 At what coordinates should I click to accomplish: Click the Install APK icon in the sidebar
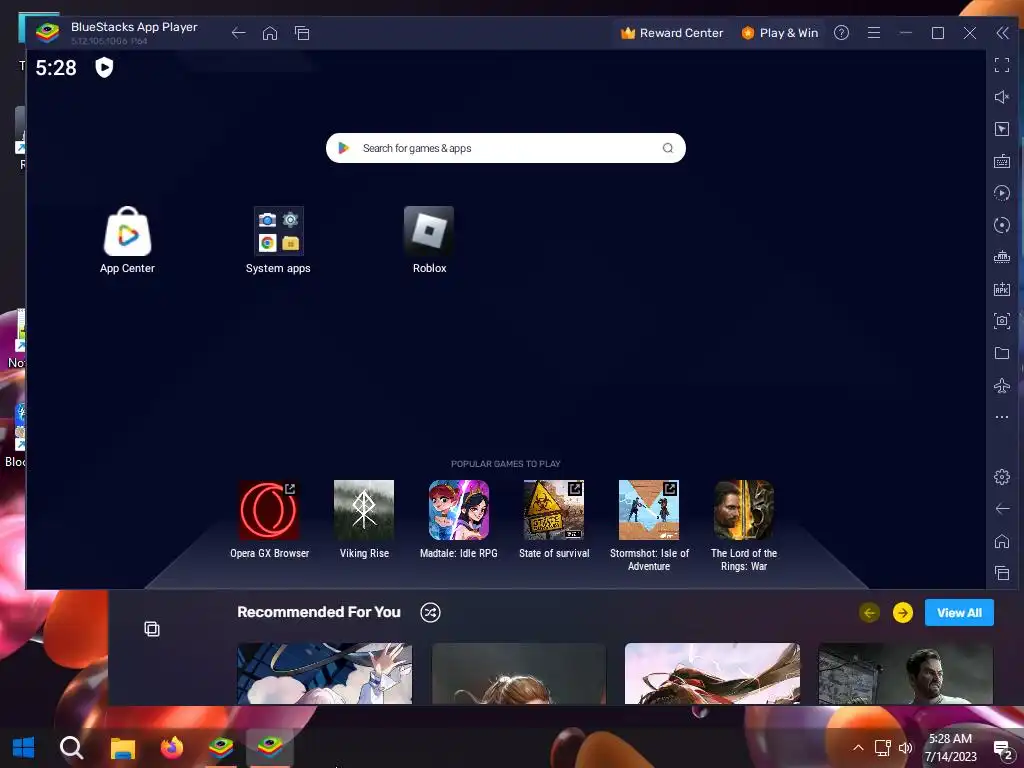[x=1002, y=289]
